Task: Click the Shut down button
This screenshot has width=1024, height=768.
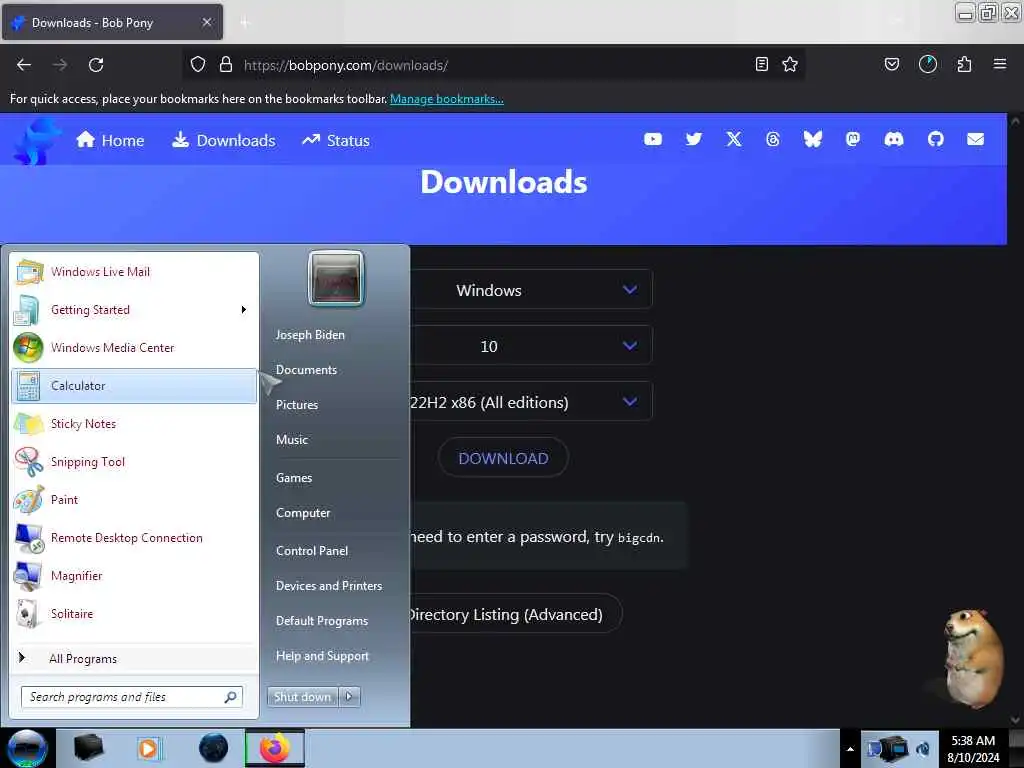Action: pyautogui.click(x=302, y=697)
